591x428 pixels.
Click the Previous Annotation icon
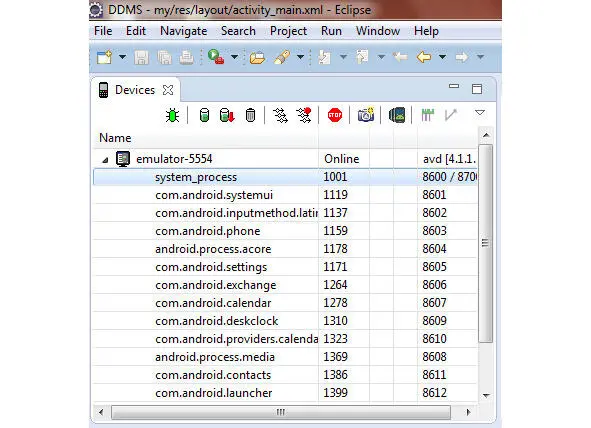click(362, 57)
